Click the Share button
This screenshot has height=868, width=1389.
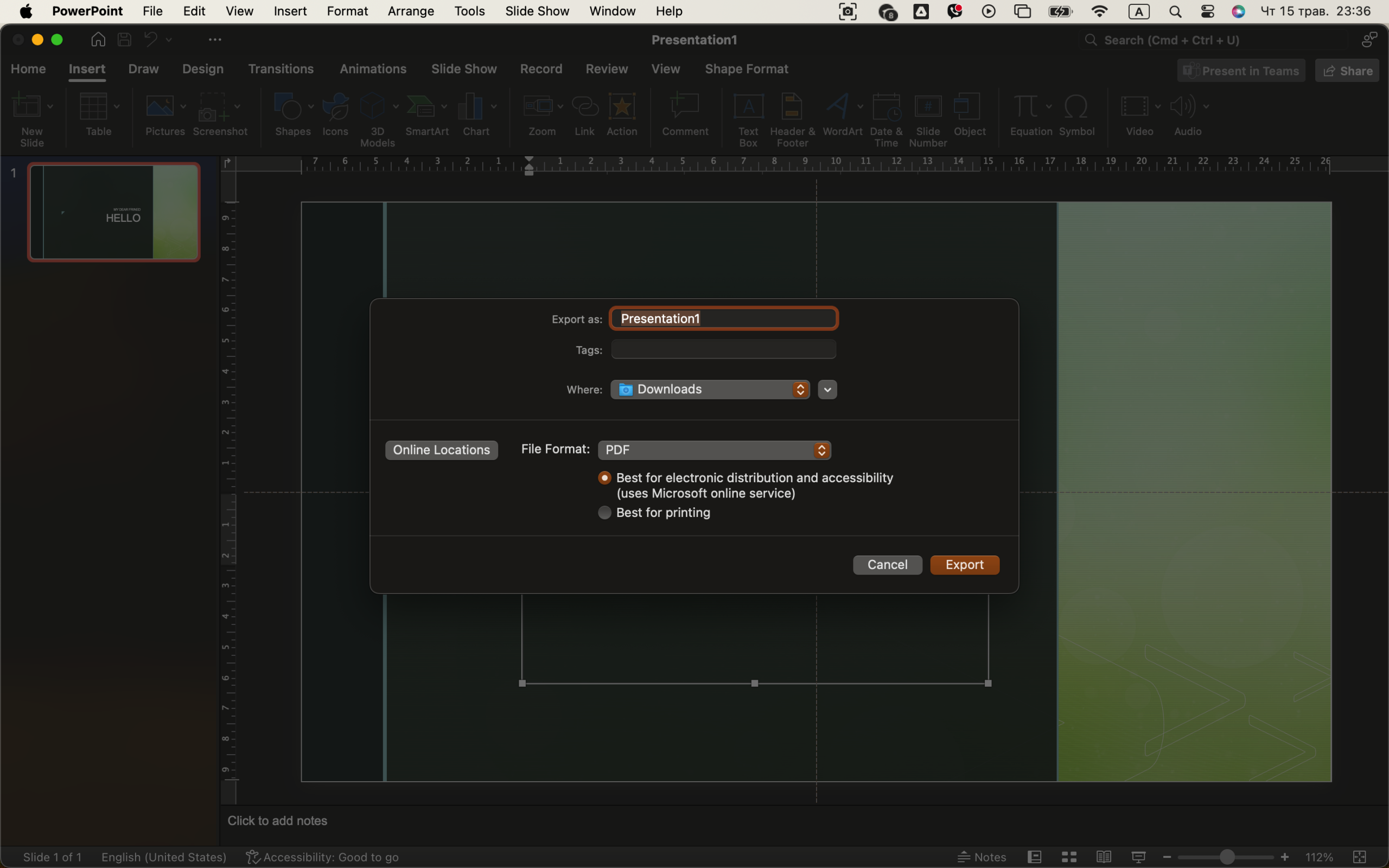[x=1347, y=71]
